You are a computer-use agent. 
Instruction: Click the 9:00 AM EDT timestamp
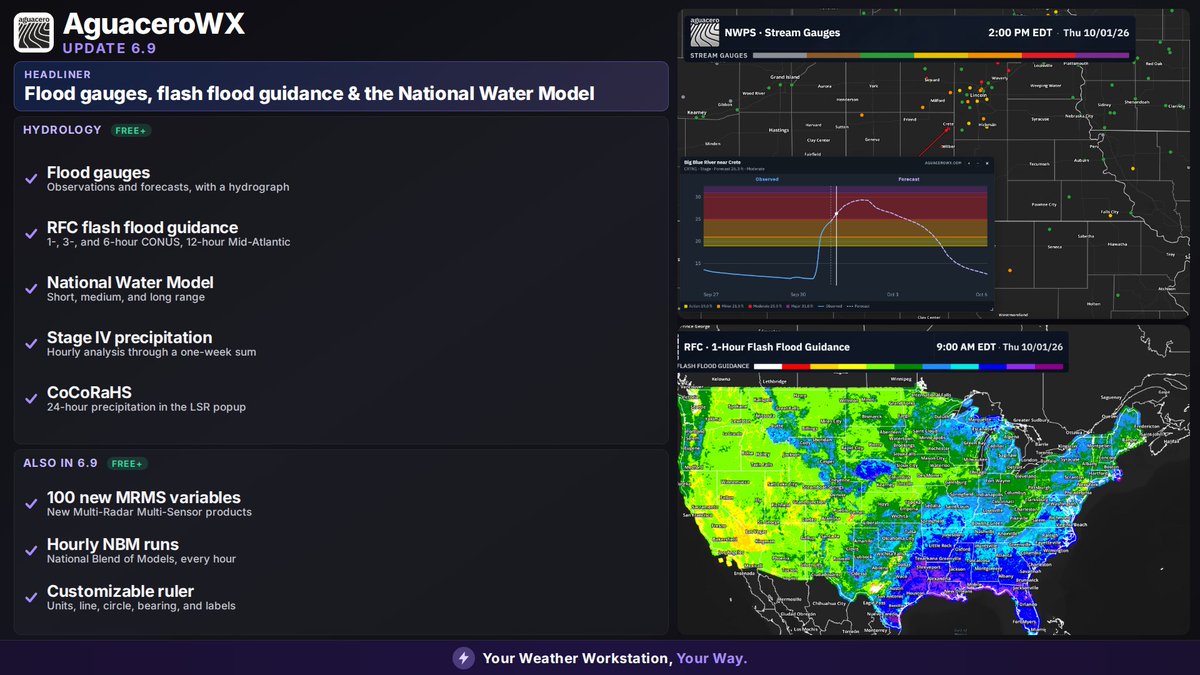coord(966,347)
